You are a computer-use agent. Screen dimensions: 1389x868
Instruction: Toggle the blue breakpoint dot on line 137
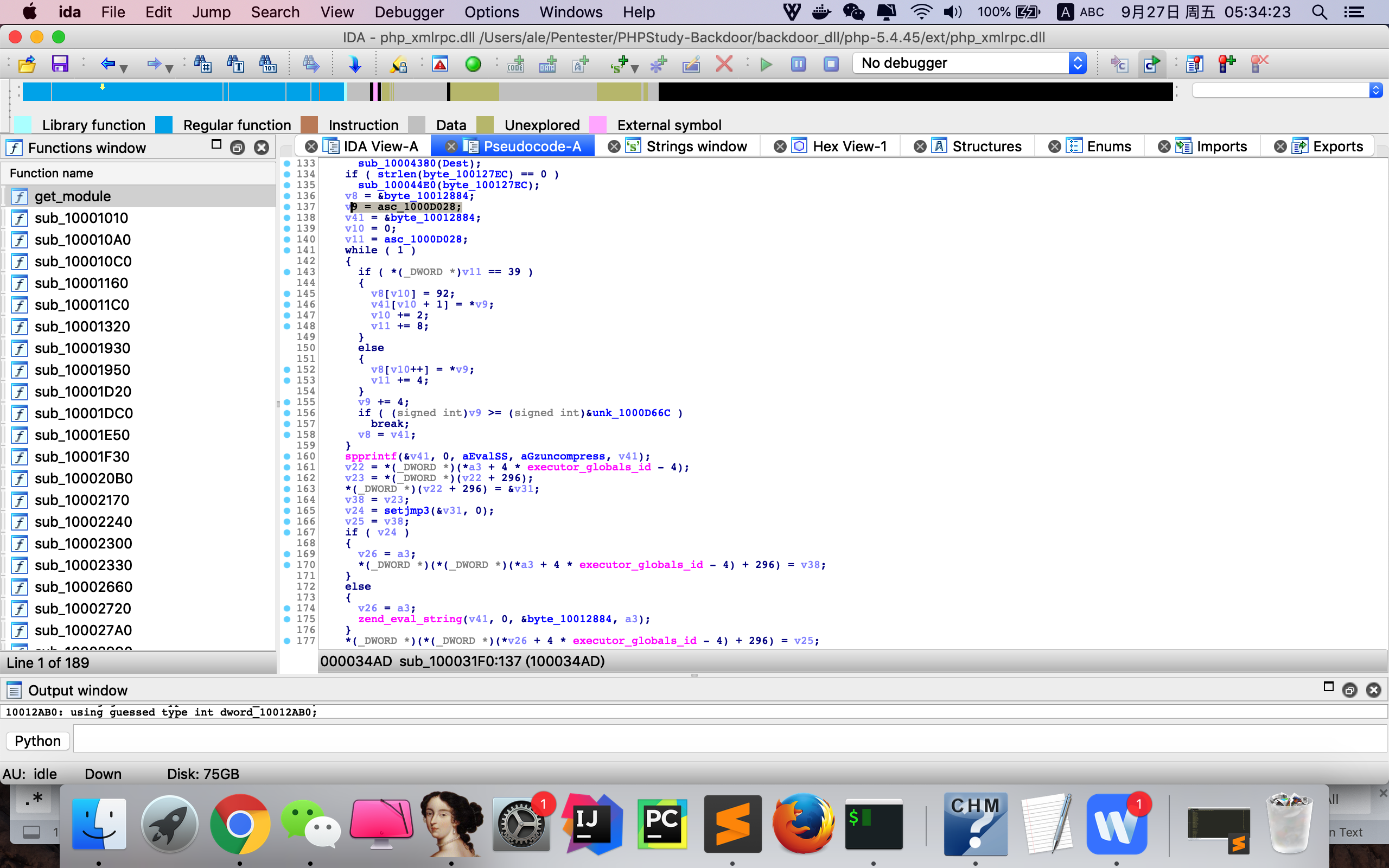click(x=287, y=207)
